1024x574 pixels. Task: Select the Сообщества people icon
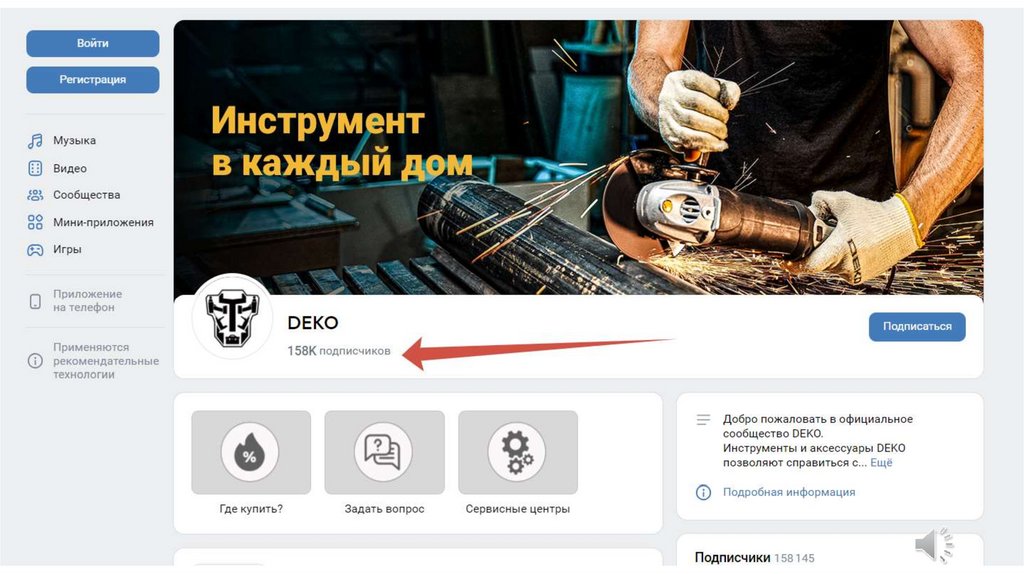35,195
